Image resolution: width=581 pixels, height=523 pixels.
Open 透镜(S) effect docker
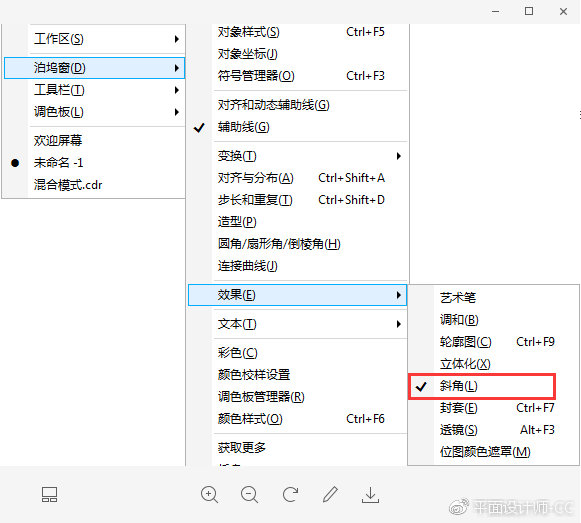pos(493,430)
